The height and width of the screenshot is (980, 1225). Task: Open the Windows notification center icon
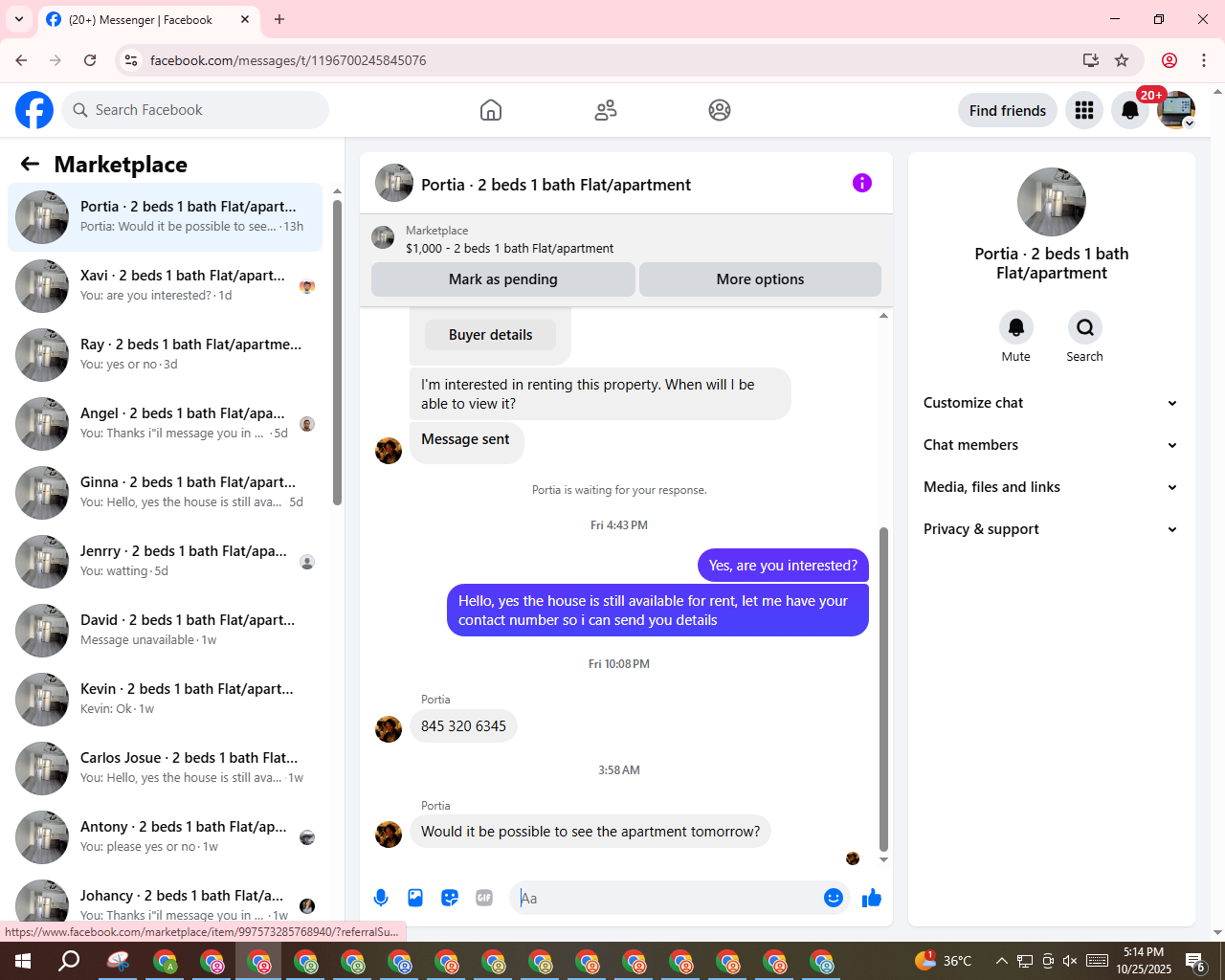1195,961
